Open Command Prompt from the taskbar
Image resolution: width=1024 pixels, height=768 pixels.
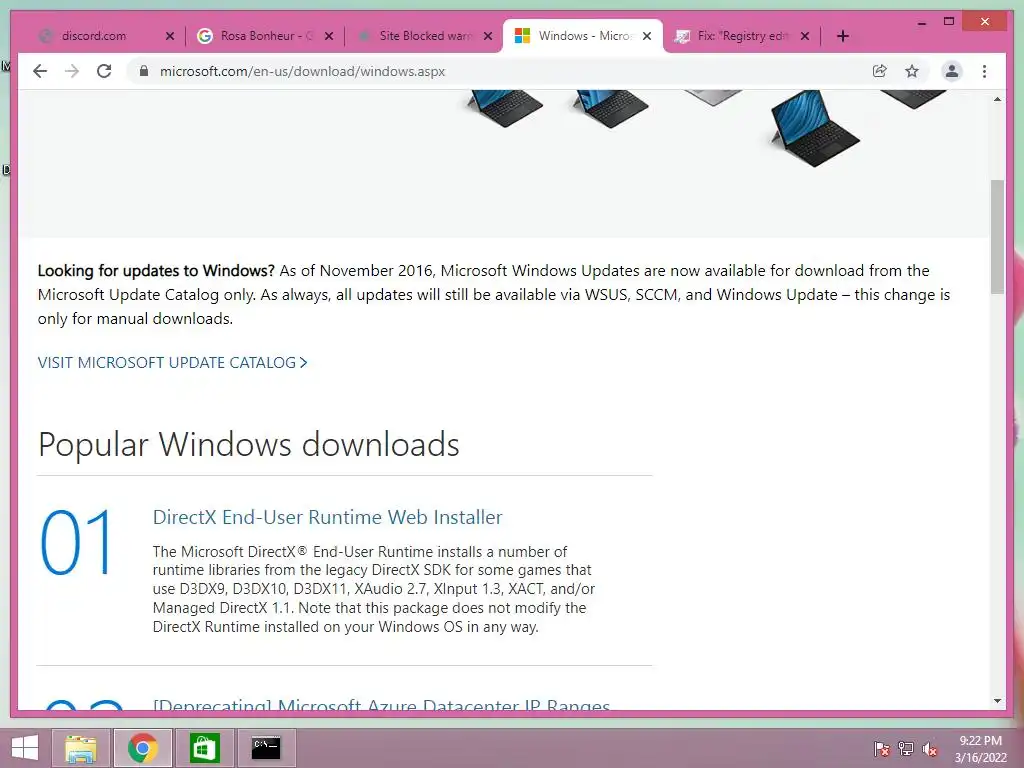click(266, 748)
